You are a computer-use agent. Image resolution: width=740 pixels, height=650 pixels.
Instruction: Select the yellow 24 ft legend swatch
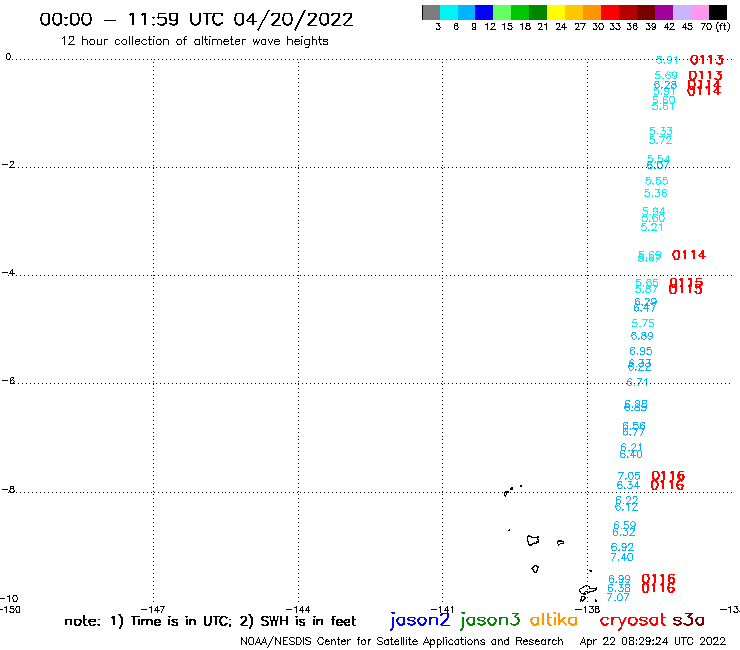pos(556,12)
